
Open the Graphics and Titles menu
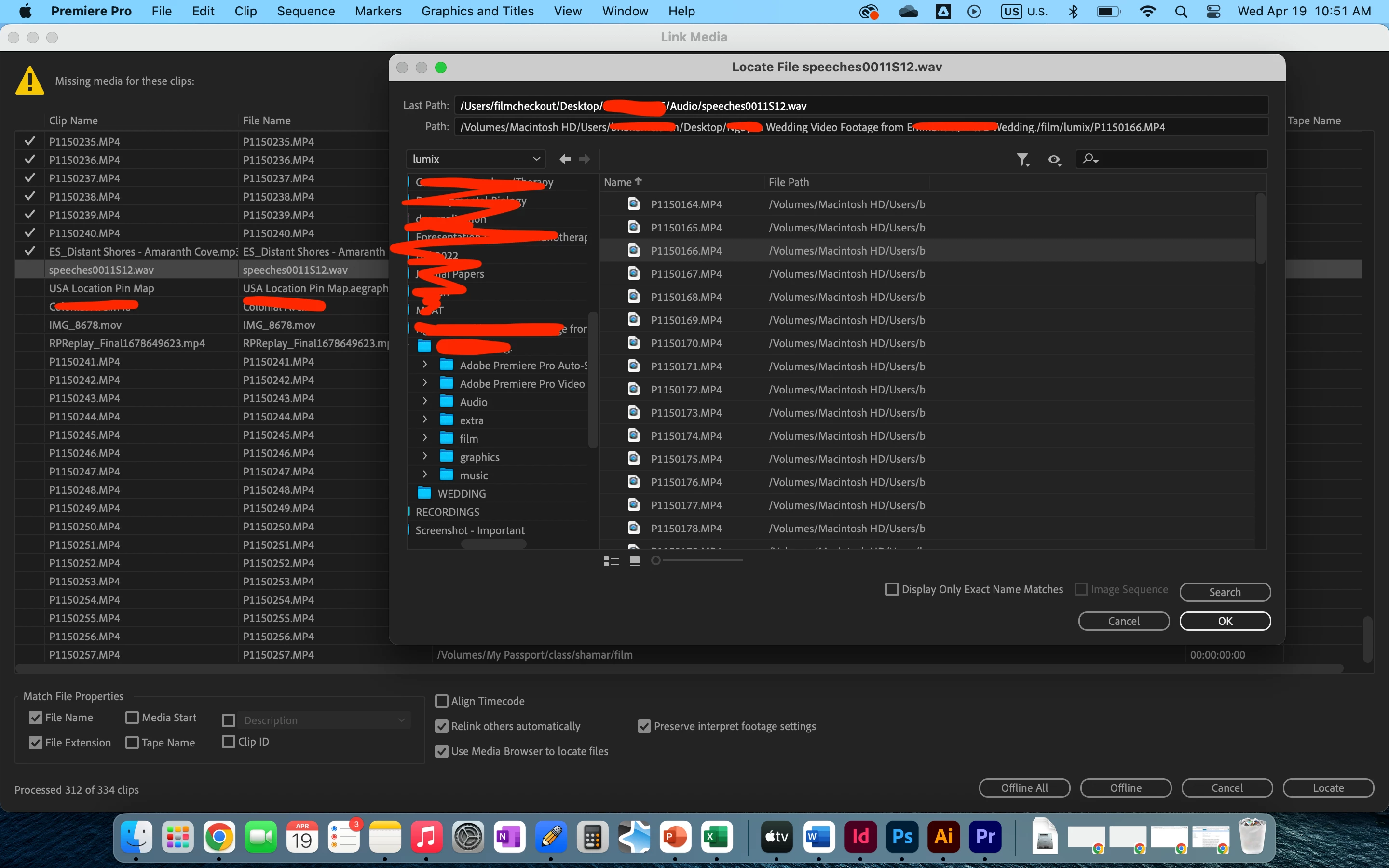coord(477,11)
